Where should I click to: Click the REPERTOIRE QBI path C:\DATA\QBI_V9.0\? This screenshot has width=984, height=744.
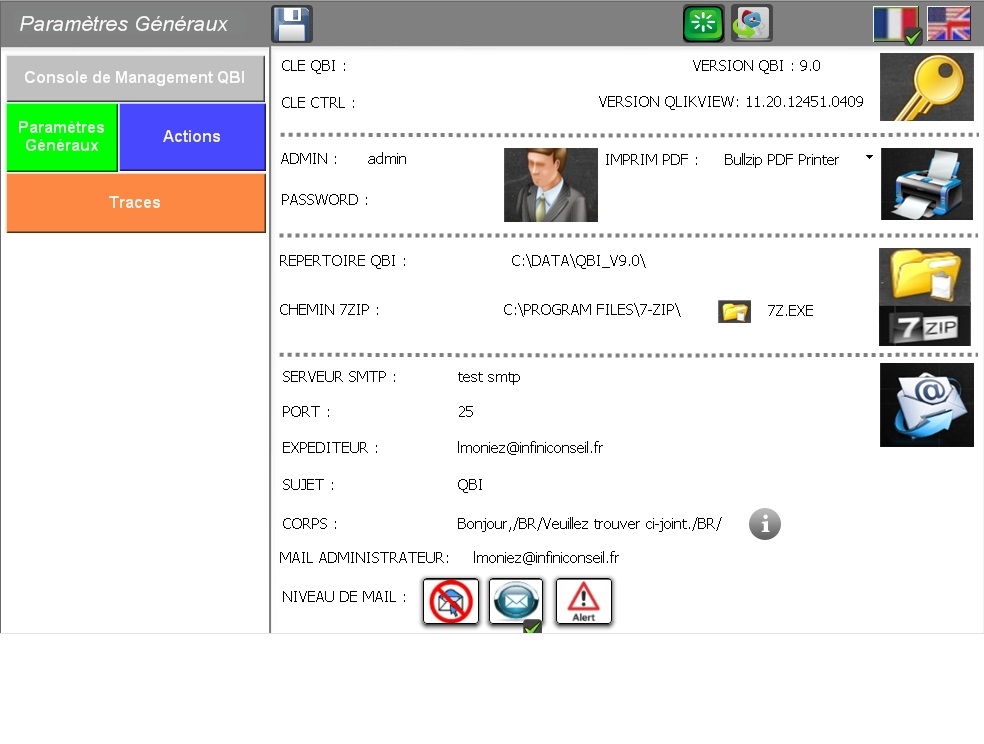pos(578,261)
